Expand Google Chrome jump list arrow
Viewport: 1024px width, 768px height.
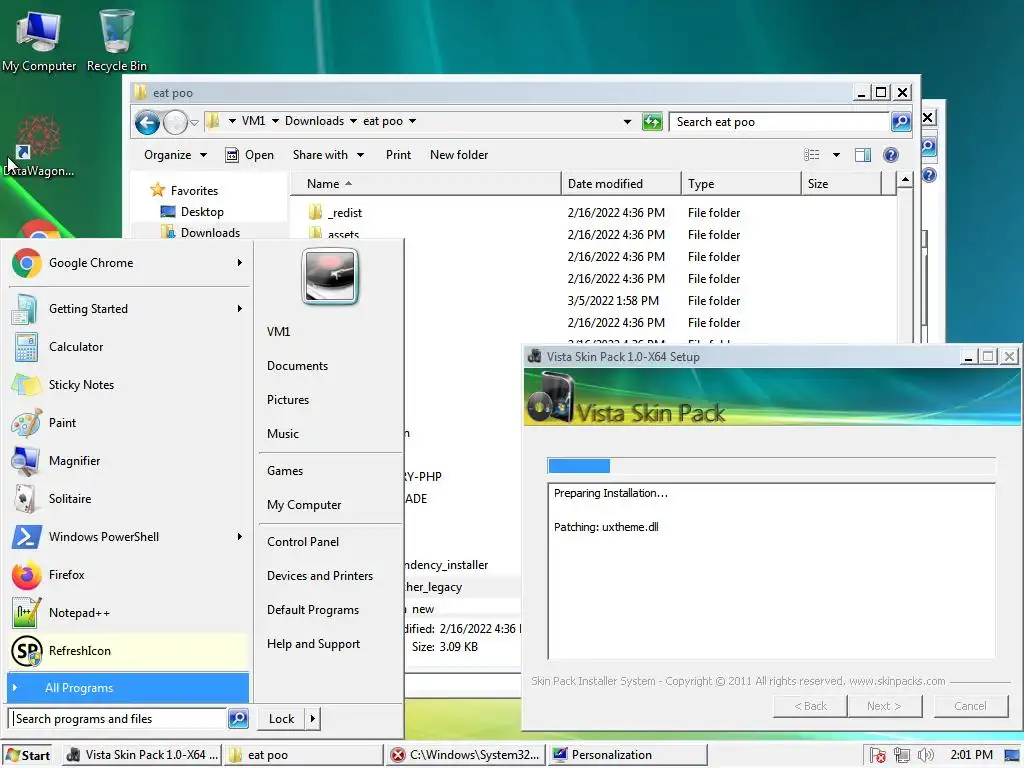(x=240, y=263)
